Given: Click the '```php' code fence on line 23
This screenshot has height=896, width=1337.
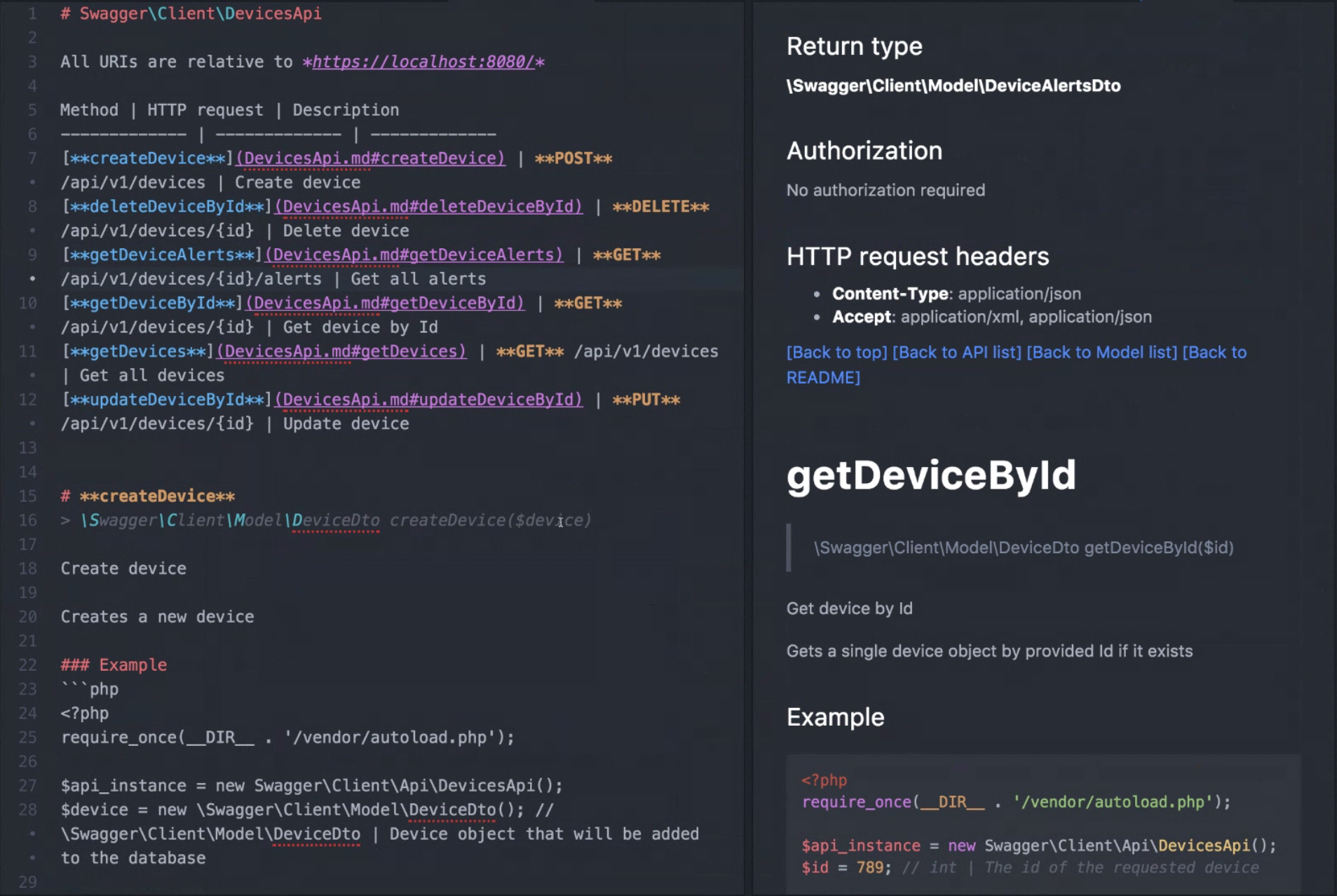Looking at the screenshot, I should click(x=90, y=689).
